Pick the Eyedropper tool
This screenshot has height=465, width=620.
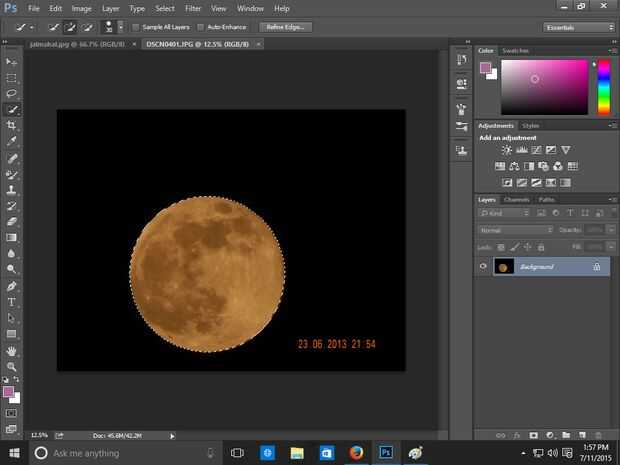coord(12,141)
